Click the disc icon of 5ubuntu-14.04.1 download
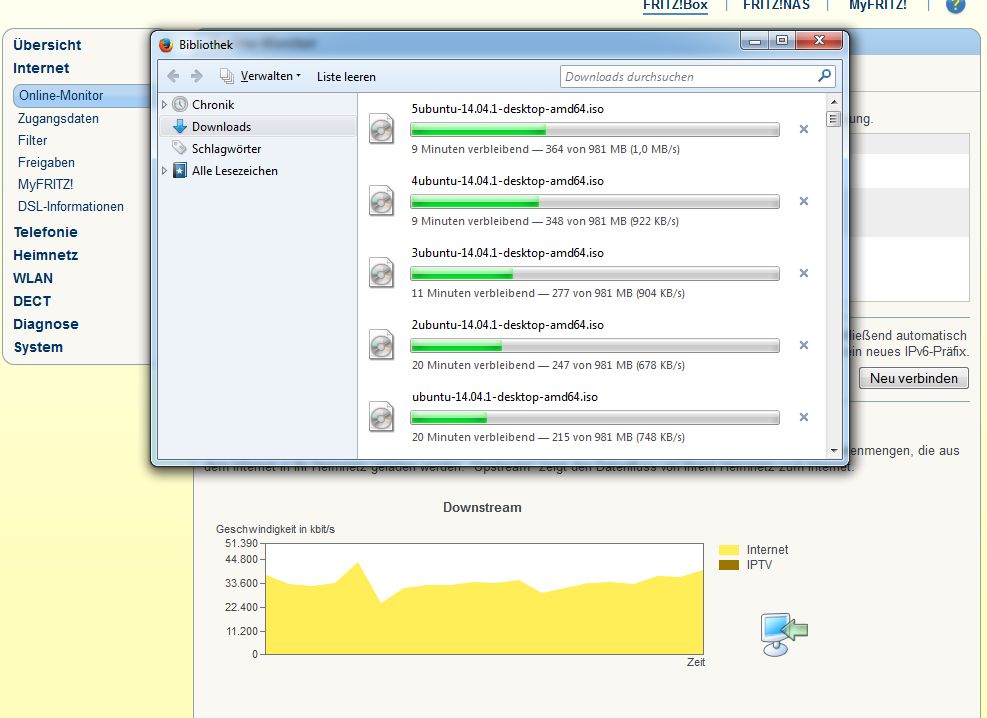 coord(381,128)
